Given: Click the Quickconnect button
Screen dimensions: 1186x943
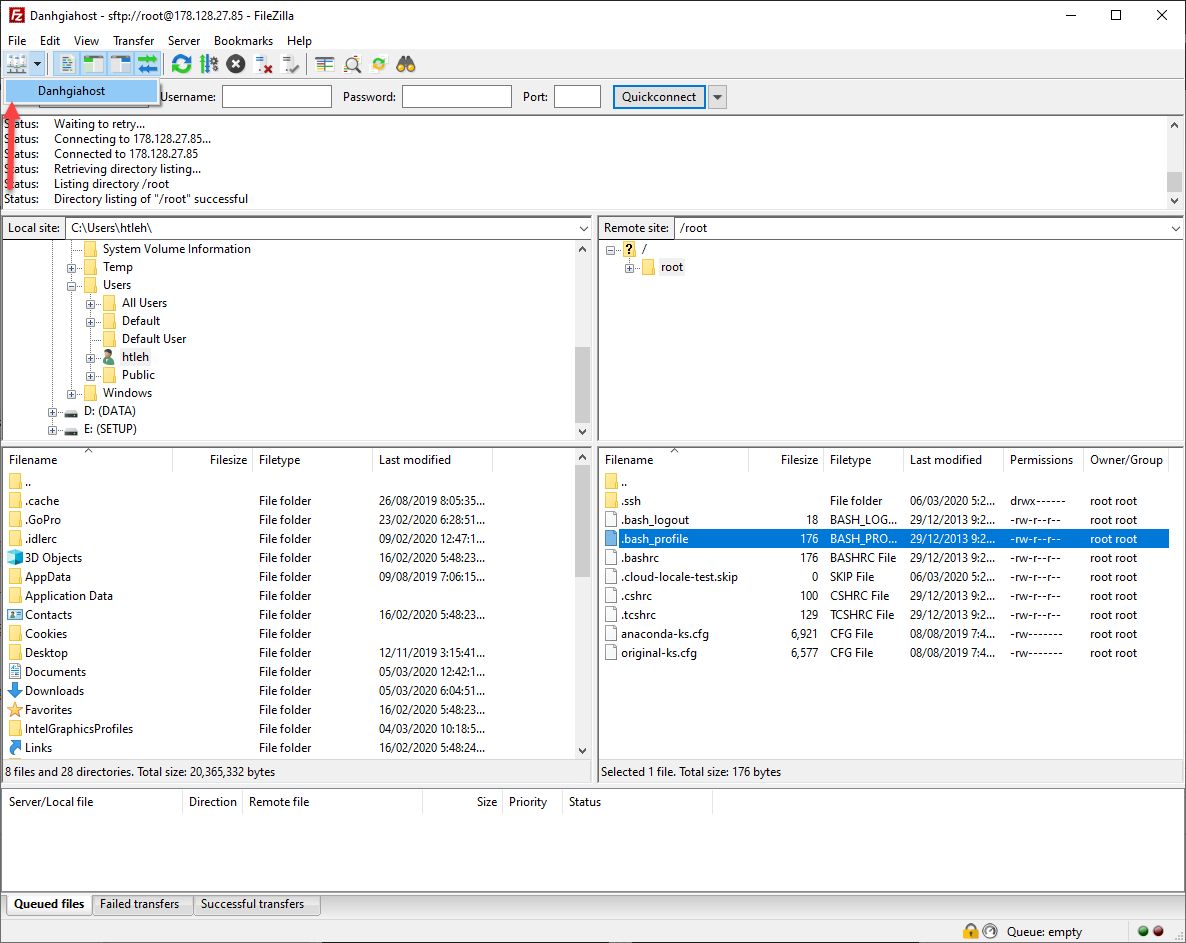Looking at the screenshot, I should click(x=659, y=97).
